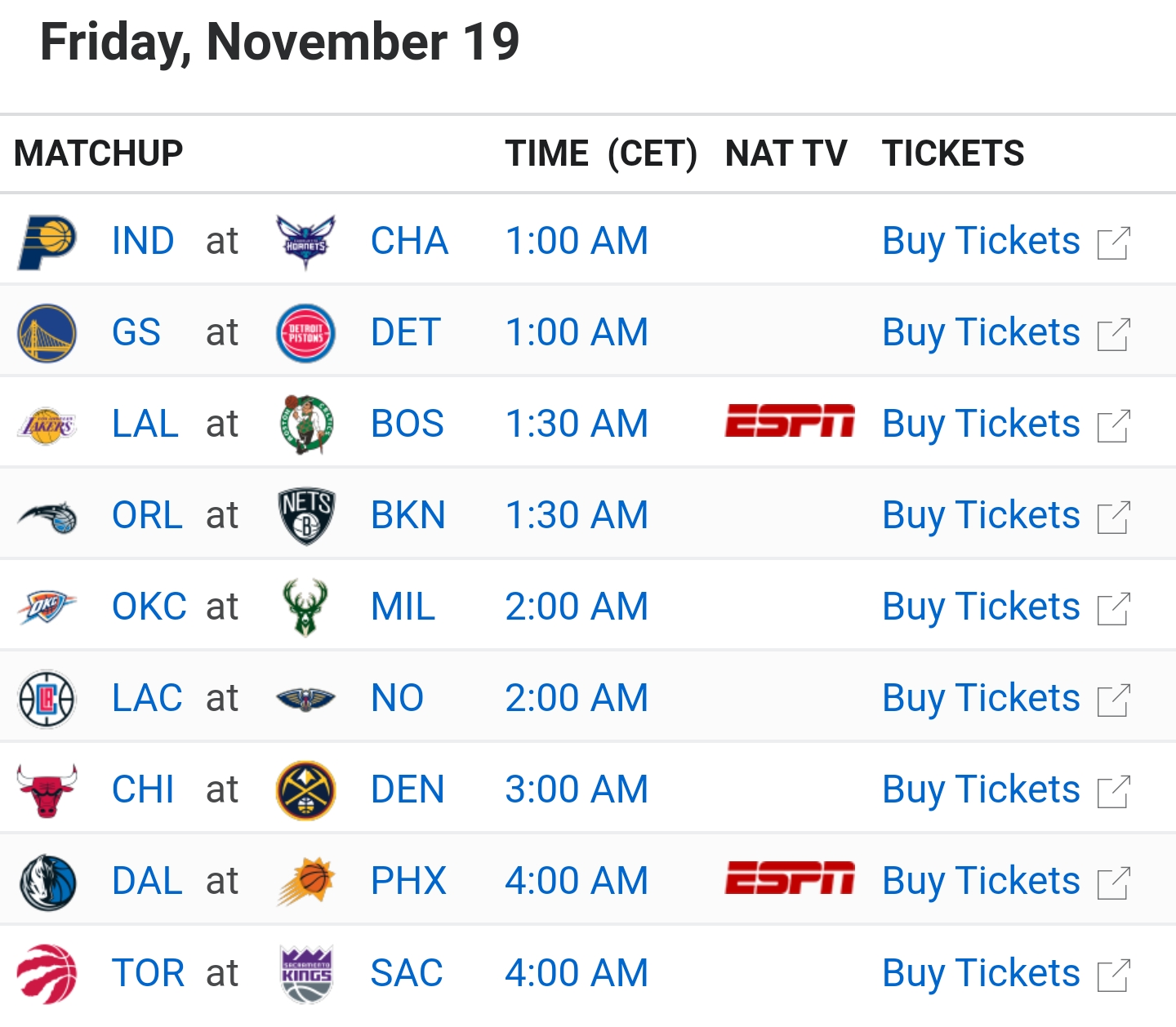This screenshot has height=1027, width=1176.
Task: Click the Boston Celtics logo
Action: coord(305,425)
